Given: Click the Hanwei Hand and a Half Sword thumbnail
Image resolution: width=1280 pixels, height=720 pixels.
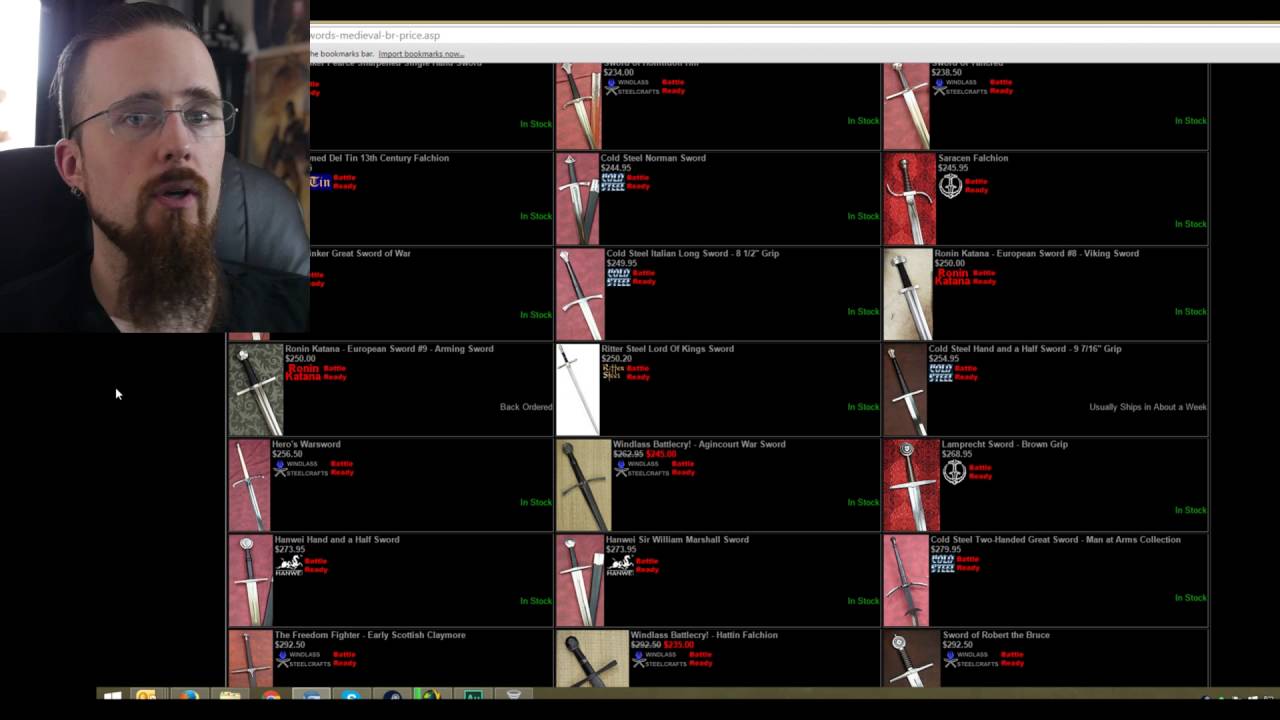Looking at the screenshot, I should point(250,581).
